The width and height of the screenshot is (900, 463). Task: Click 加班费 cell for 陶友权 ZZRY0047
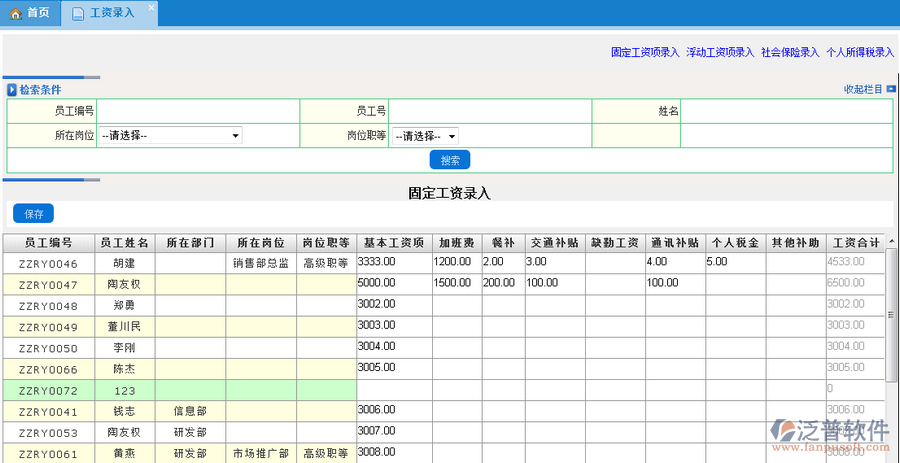click(x=455, y=283)
